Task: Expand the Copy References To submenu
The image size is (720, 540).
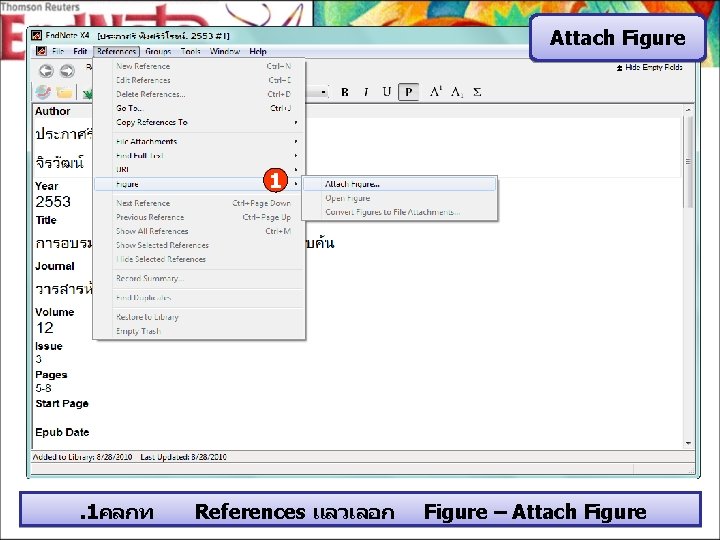Action: 199,123
